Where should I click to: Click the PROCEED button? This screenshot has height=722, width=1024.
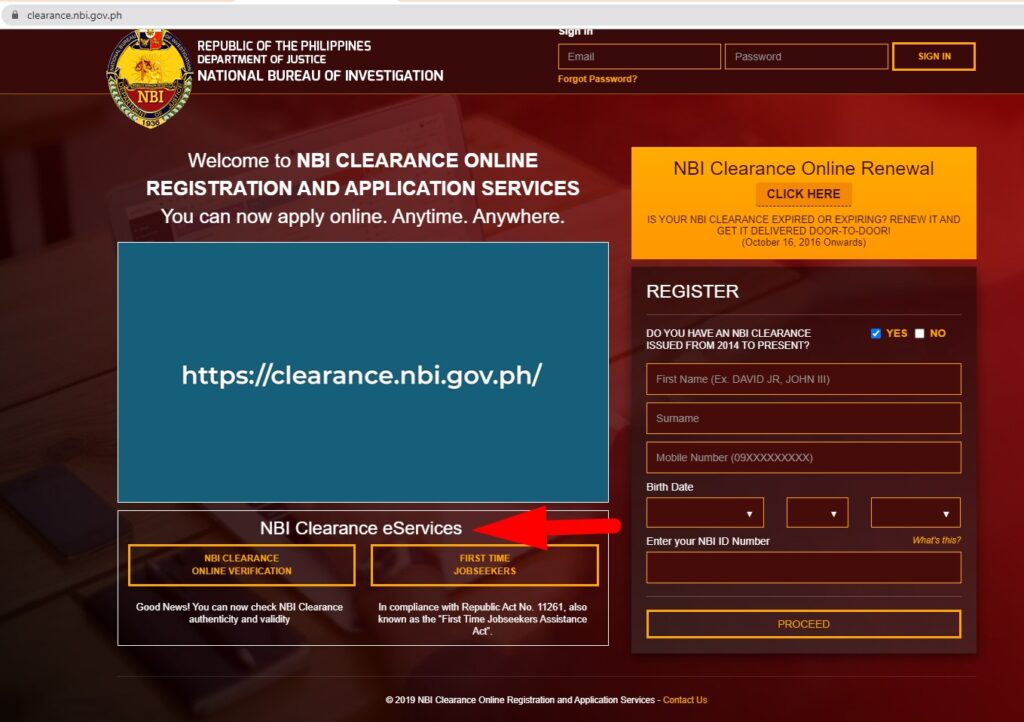[x=803, y=623]
